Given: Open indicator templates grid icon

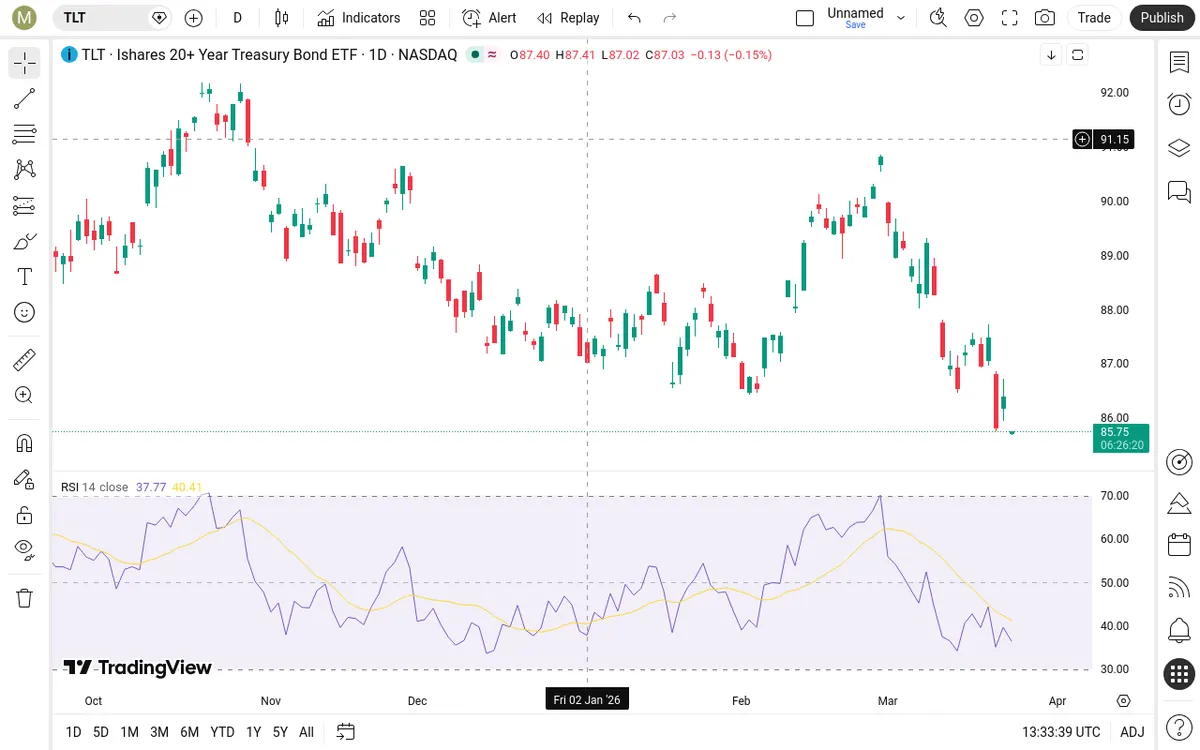Looking at the screenshot, I should (428, 18).
